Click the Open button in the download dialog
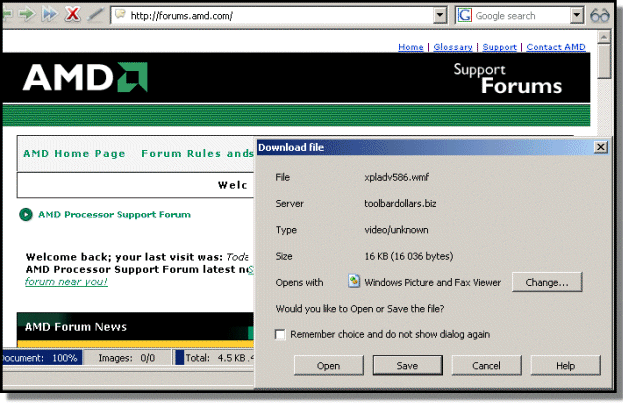This screenshot has width=623, height=403. point(329,365)
